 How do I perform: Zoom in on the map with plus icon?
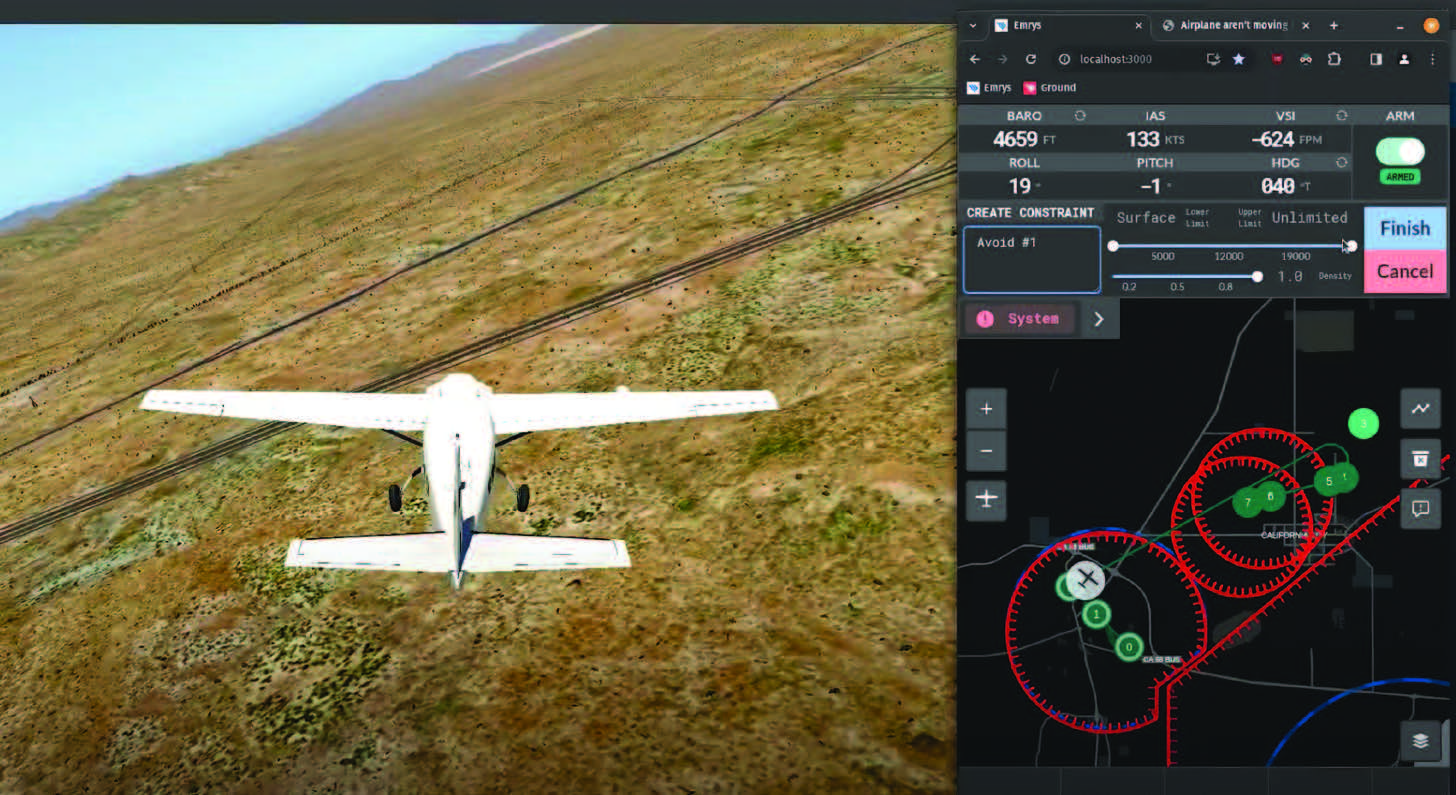(986, 408)
